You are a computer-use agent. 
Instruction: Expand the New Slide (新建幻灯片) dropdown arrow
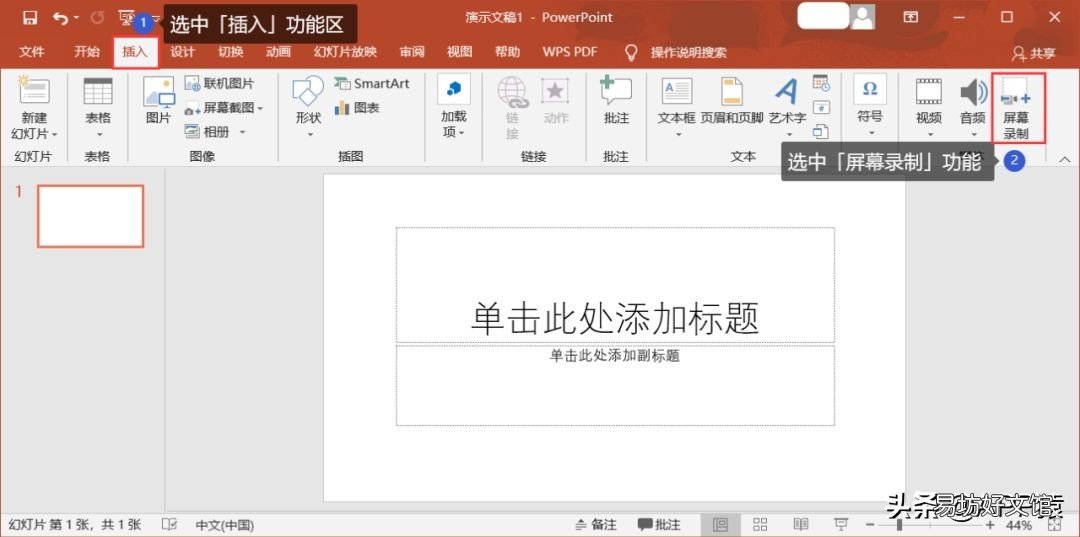54,134
